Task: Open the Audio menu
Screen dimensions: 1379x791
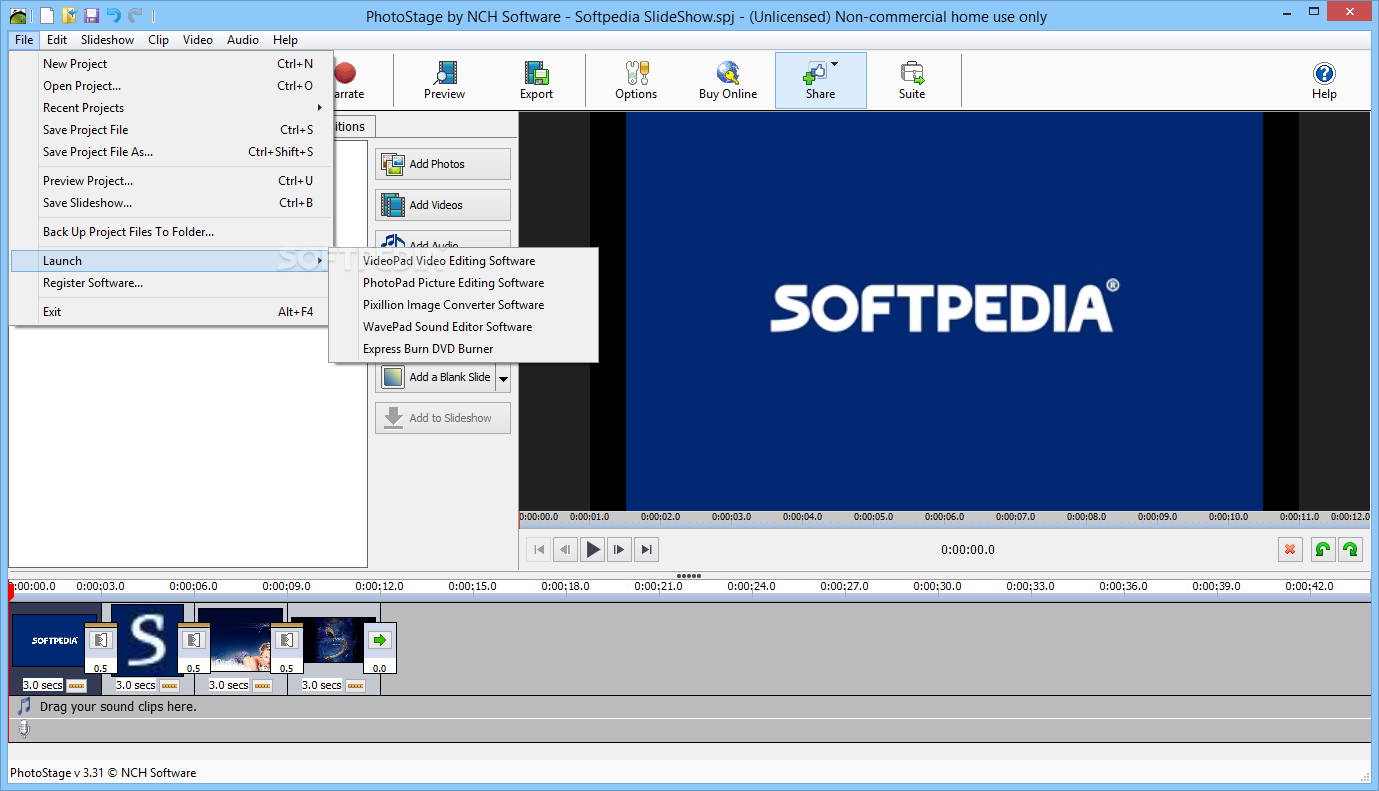Action: [x=243, y=40]
